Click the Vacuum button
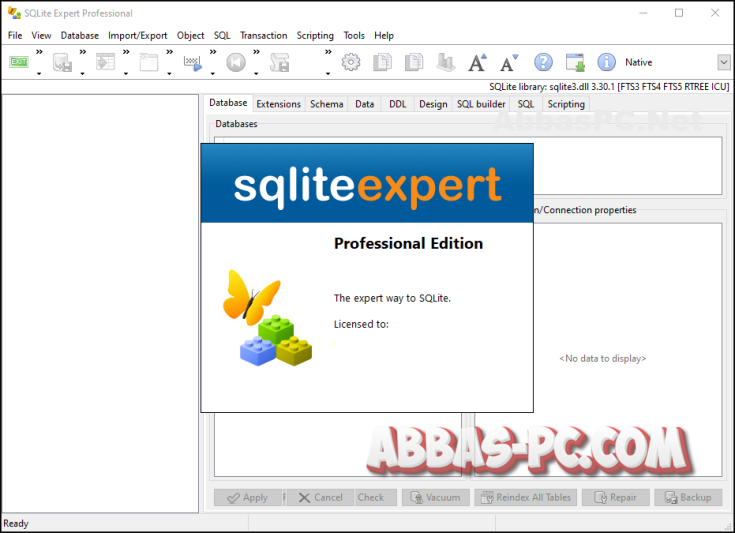The width and height of the screenshot is (735, 533). (x=435, y=497)
